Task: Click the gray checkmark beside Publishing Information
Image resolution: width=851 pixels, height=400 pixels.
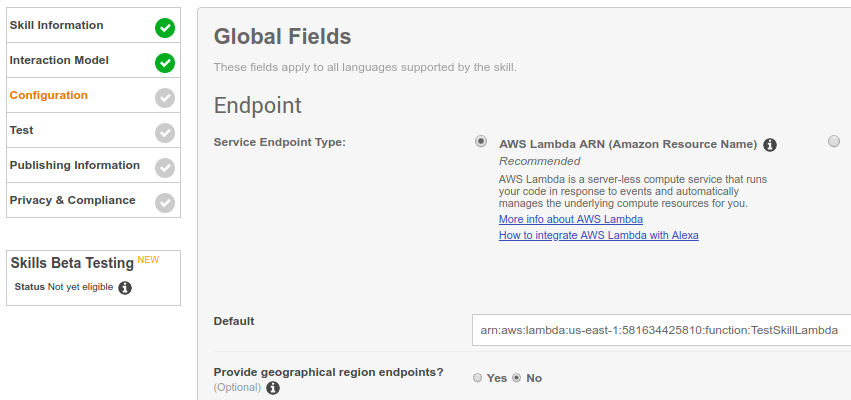Action: click(165, 168)
